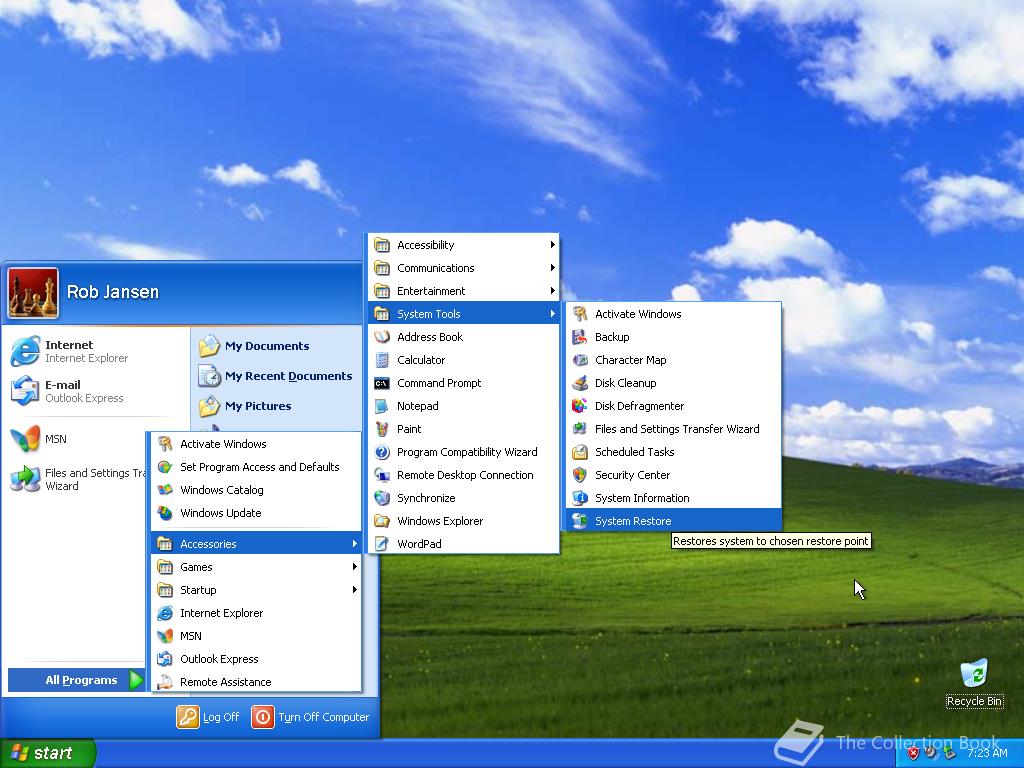Click the Disk Defragmenter icon
Screen dimensions: 1024x768
click(579, 406)
